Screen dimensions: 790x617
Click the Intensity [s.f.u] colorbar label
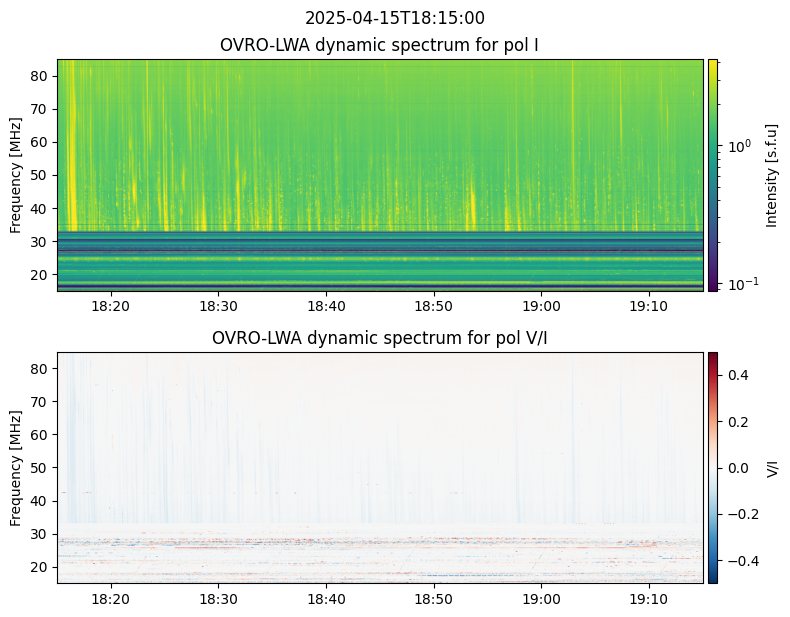(x=771, y=175)
